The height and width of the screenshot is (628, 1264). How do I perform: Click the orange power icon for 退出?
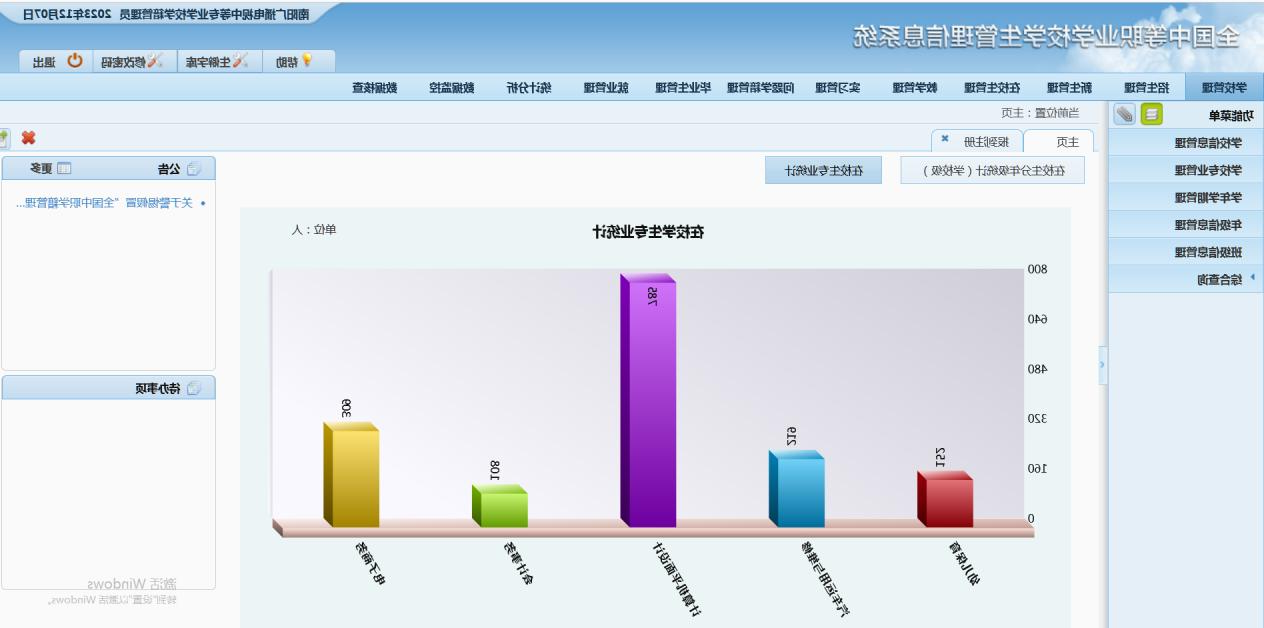coord(75,62)
